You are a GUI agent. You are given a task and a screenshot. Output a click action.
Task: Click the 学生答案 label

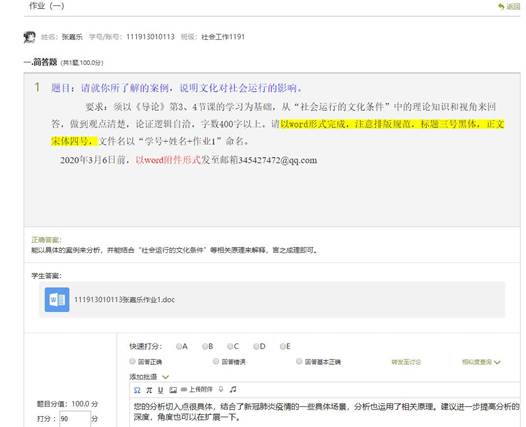click(46, 276)
